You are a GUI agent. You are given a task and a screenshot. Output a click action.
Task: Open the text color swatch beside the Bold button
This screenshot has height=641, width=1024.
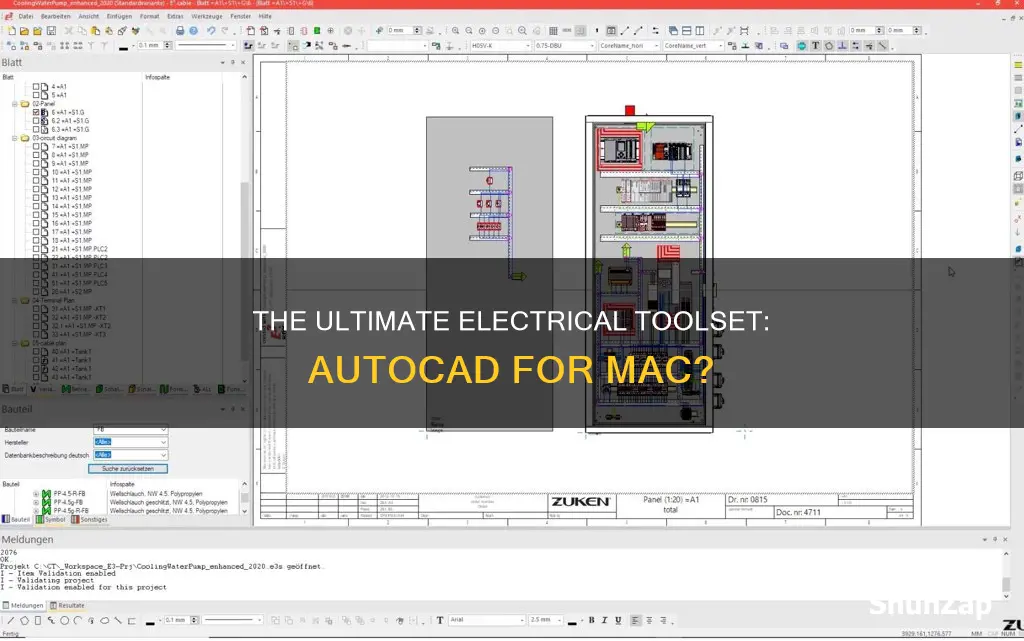572,622
